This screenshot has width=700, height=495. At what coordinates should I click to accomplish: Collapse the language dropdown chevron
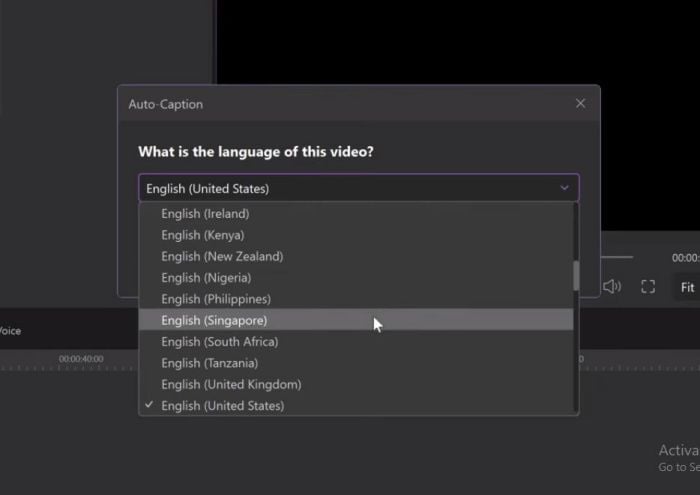click(x=564, y=188)
